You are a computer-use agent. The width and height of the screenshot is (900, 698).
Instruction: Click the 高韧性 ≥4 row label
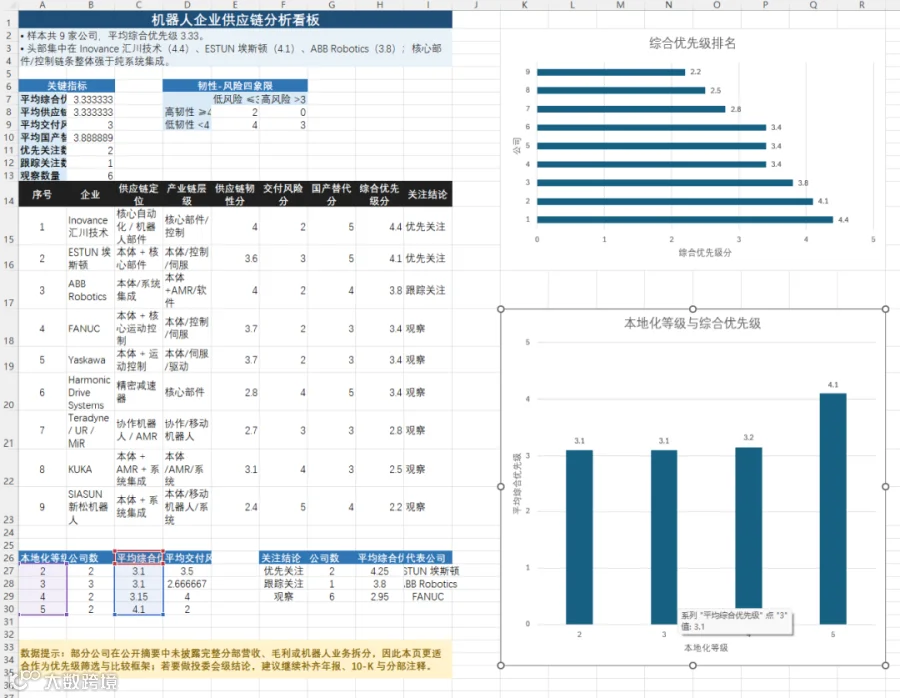[x=187, y=113]
